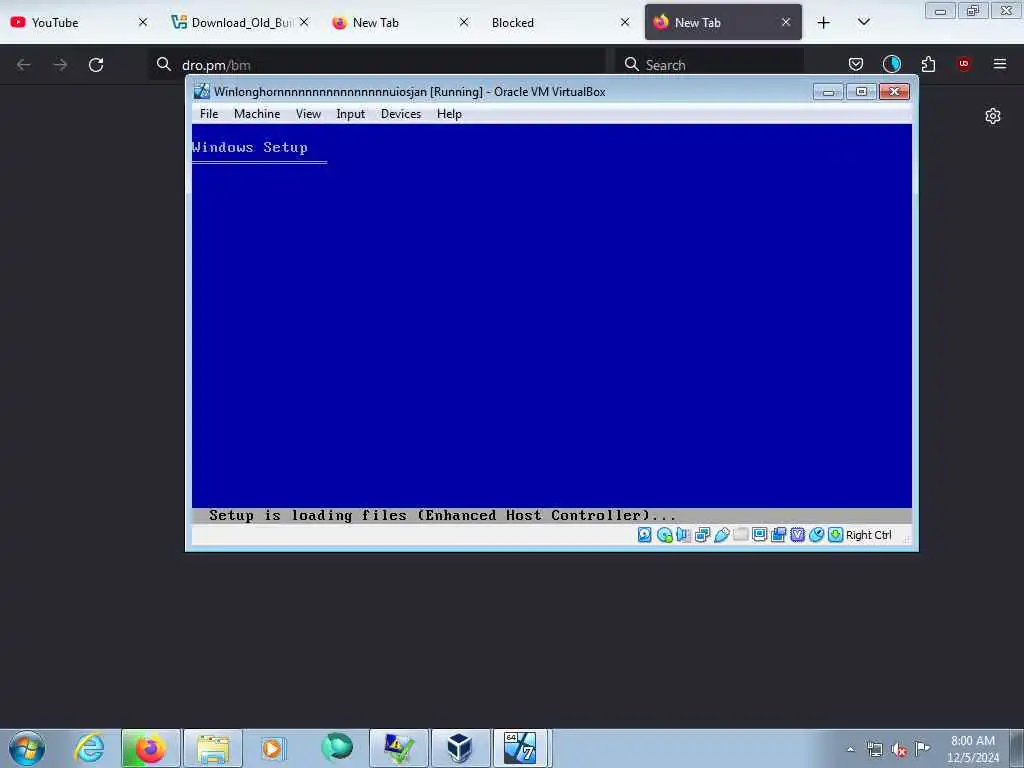Screen dimensions: 1024x768
Task: Show hidden tray icons arrow
Action: [850, 749]
